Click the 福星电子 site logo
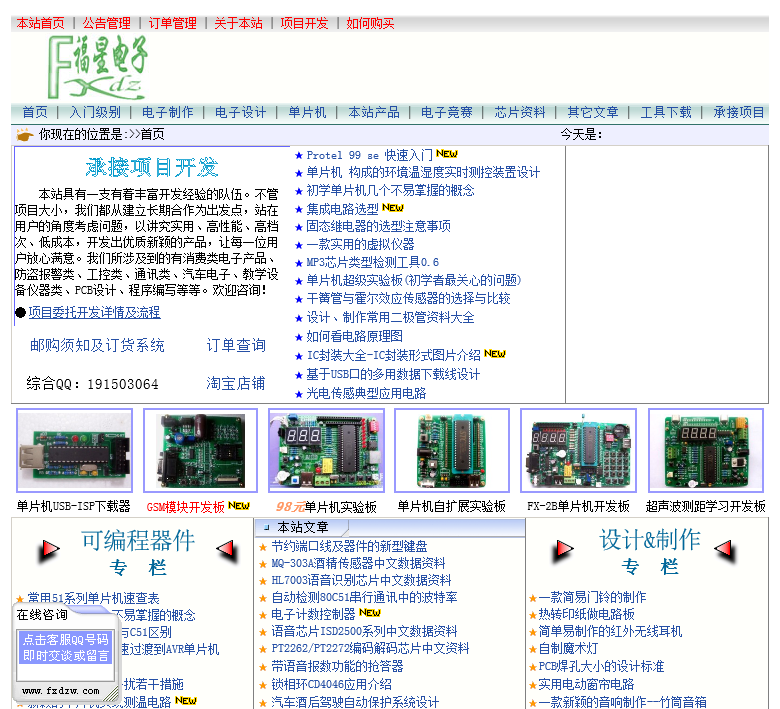Image resolution: width=780 pixels, height=709 pixels. [x=98, y=68]
